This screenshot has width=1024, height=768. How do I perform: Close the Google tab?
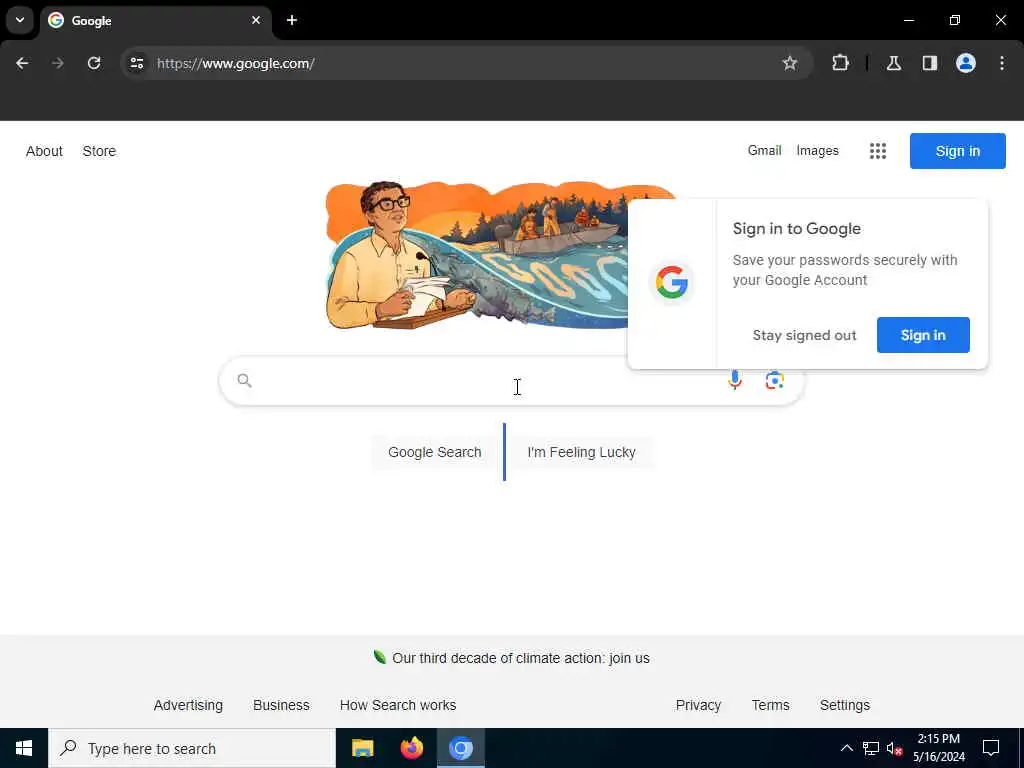click(x=256, y=20)
